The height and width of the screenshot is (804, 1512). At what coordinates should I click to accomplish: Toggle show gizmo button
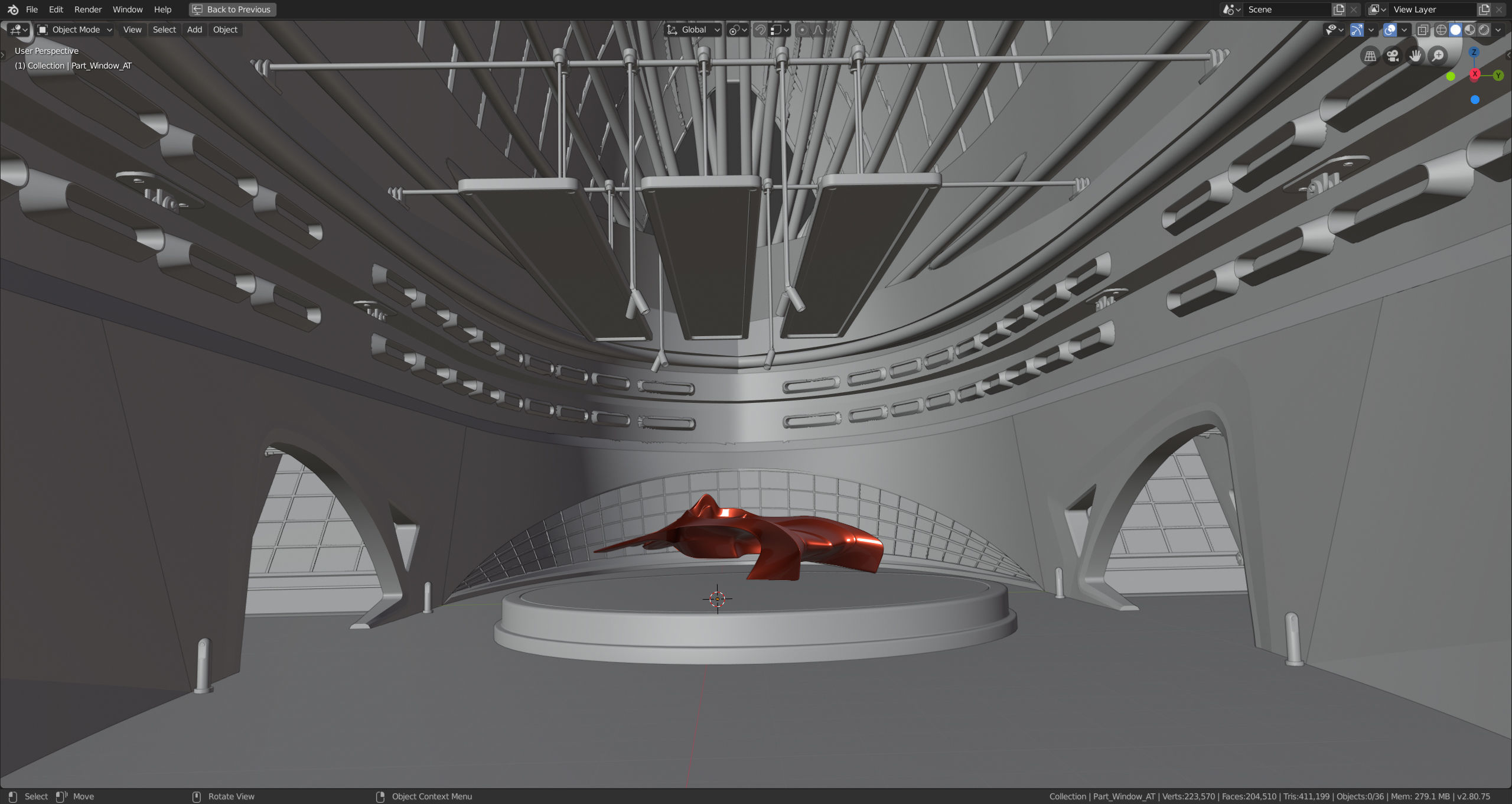pos(1357,30)
